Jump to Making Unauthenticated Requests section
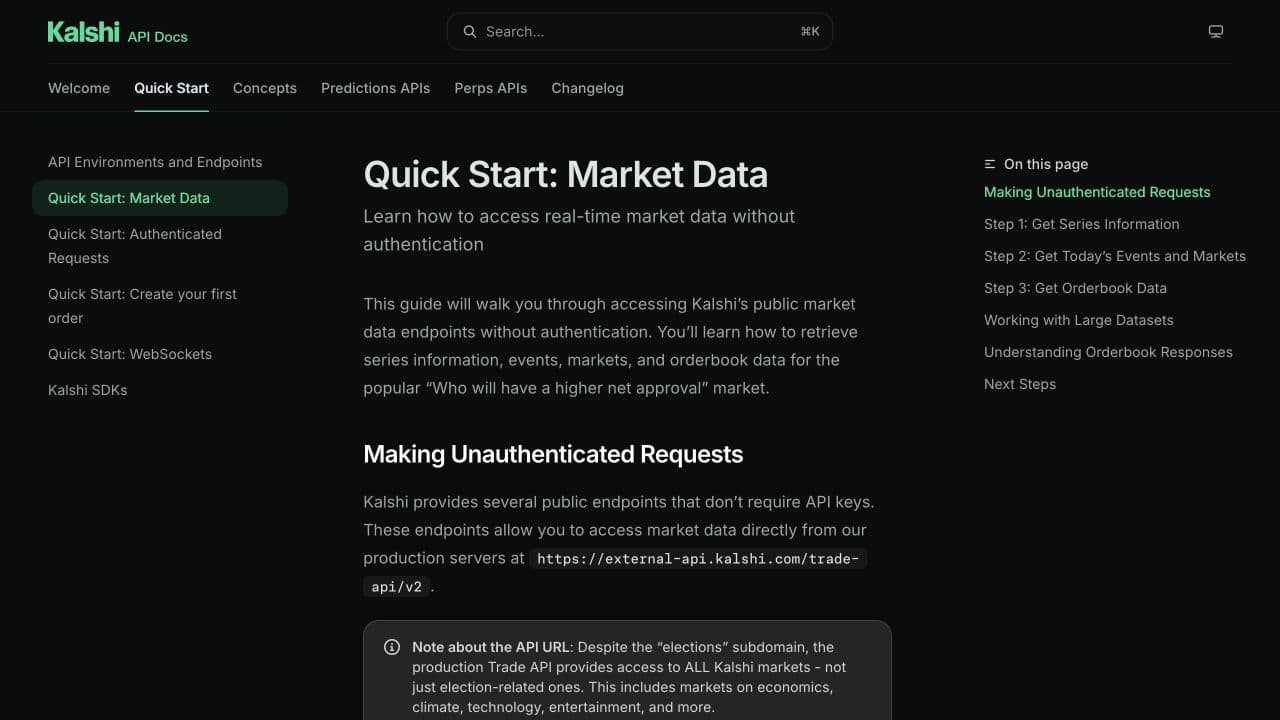This screenshot has height=720, width=1280. click(1097, 192)
